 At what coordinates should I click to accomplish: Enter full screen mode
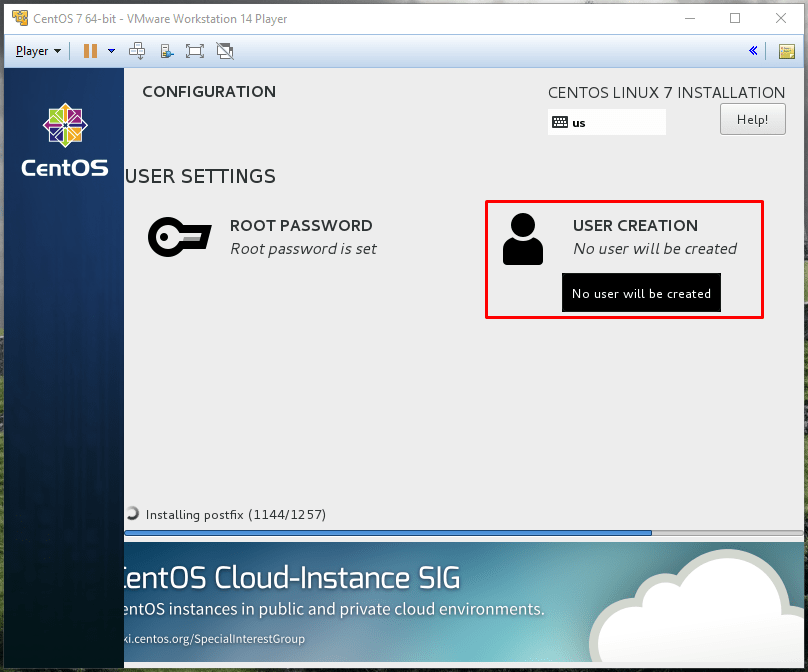(195, 51)
